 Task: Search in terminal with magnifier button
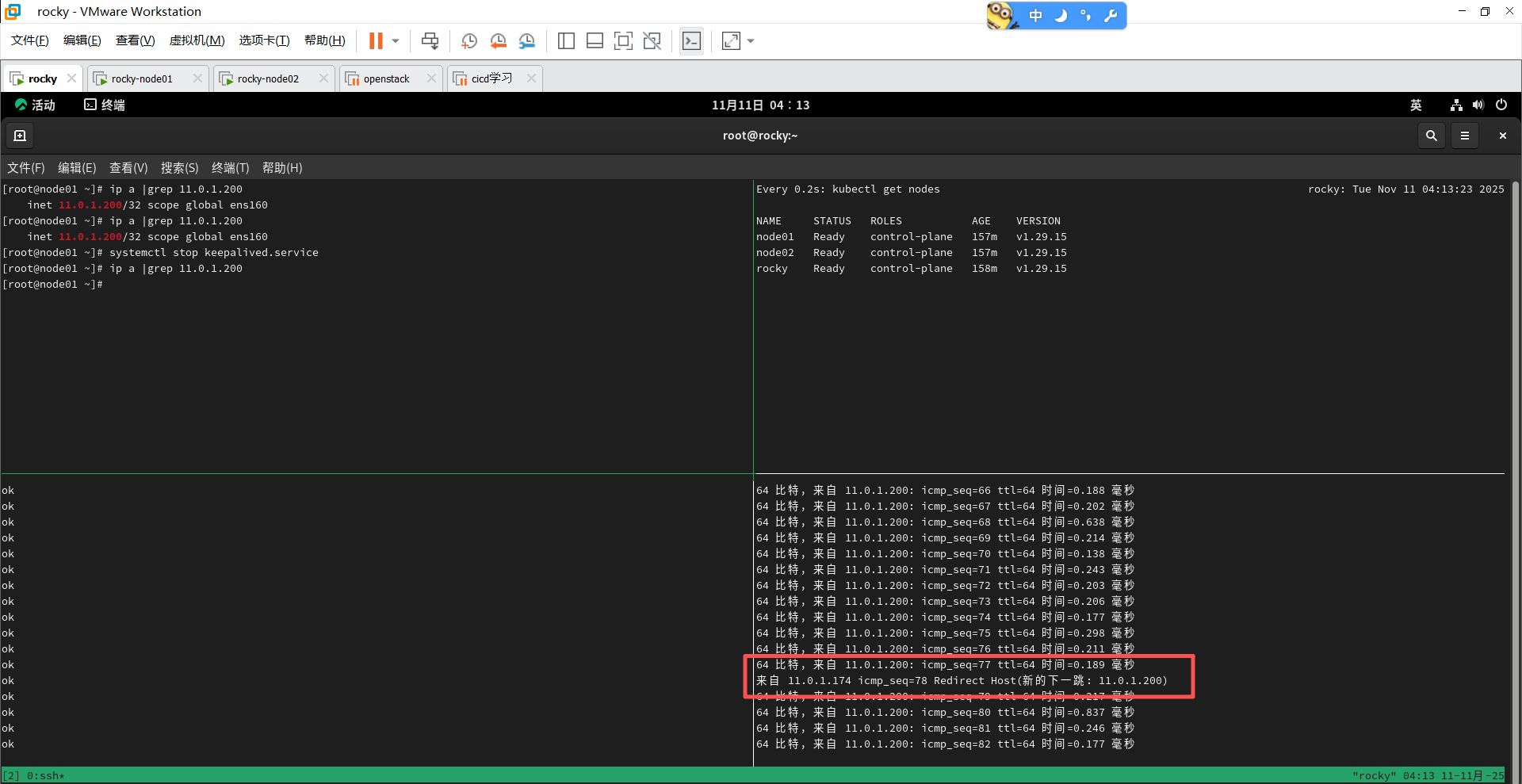pos(1432,136)
